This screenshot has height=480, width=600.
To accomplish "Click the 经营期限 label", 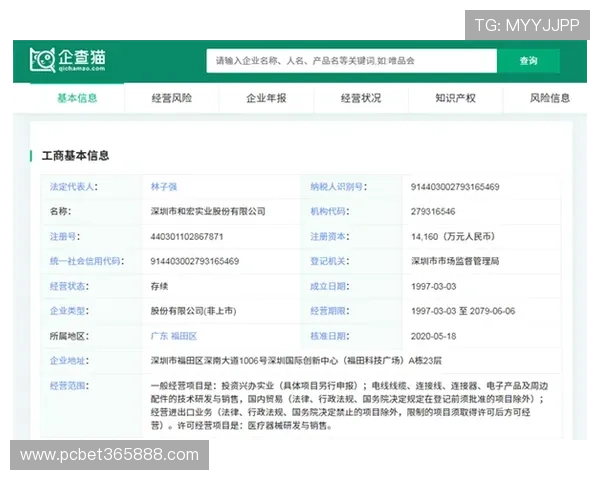I will pyautogui.click(x=329, y=311).
